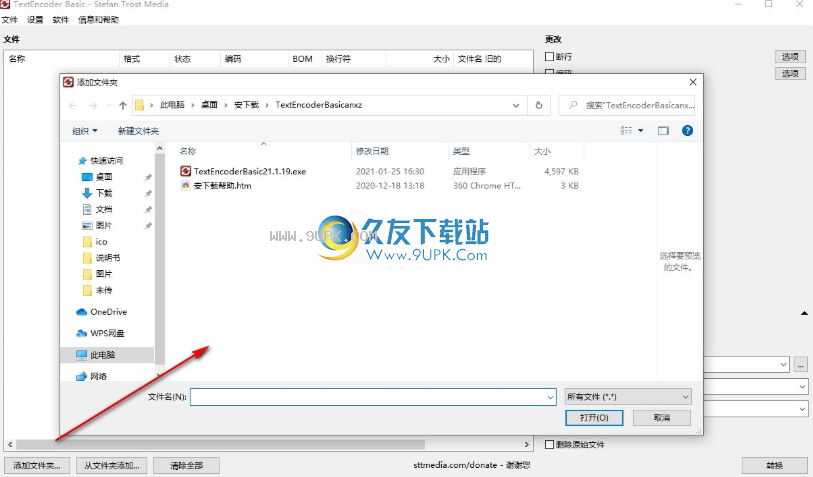Image resolution: width=813 pixels, height=477 pixels.
Task: Click the 添加文件夹... button in the main window
Action: pyautogui.click(x=36, y=466)
